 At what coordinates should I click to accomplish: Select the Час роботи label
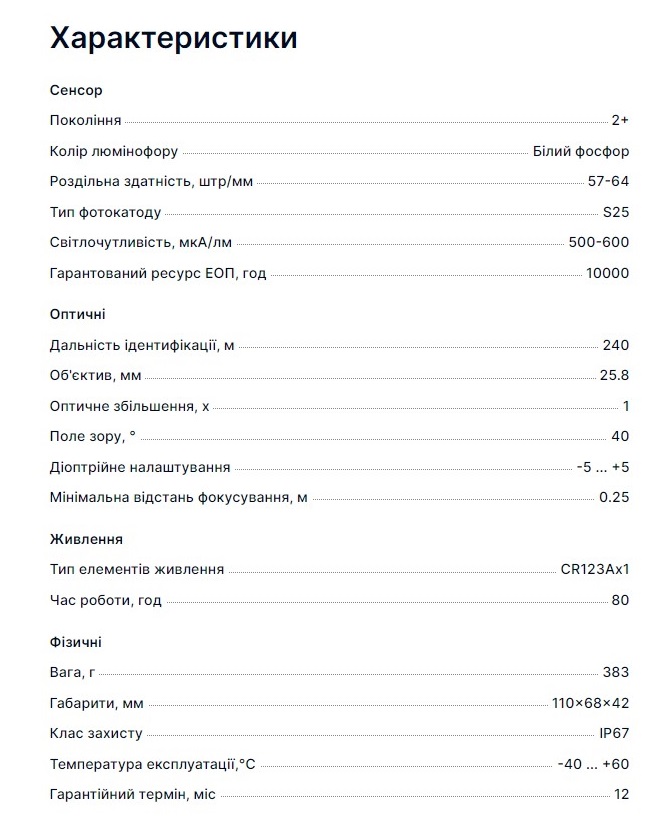[105, 601]
